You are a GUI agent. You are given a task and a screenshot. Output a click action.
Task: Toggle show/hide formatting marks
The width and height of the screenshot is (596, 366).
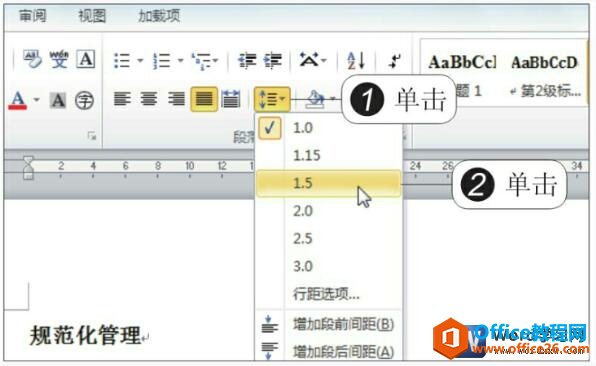point(395,60)
